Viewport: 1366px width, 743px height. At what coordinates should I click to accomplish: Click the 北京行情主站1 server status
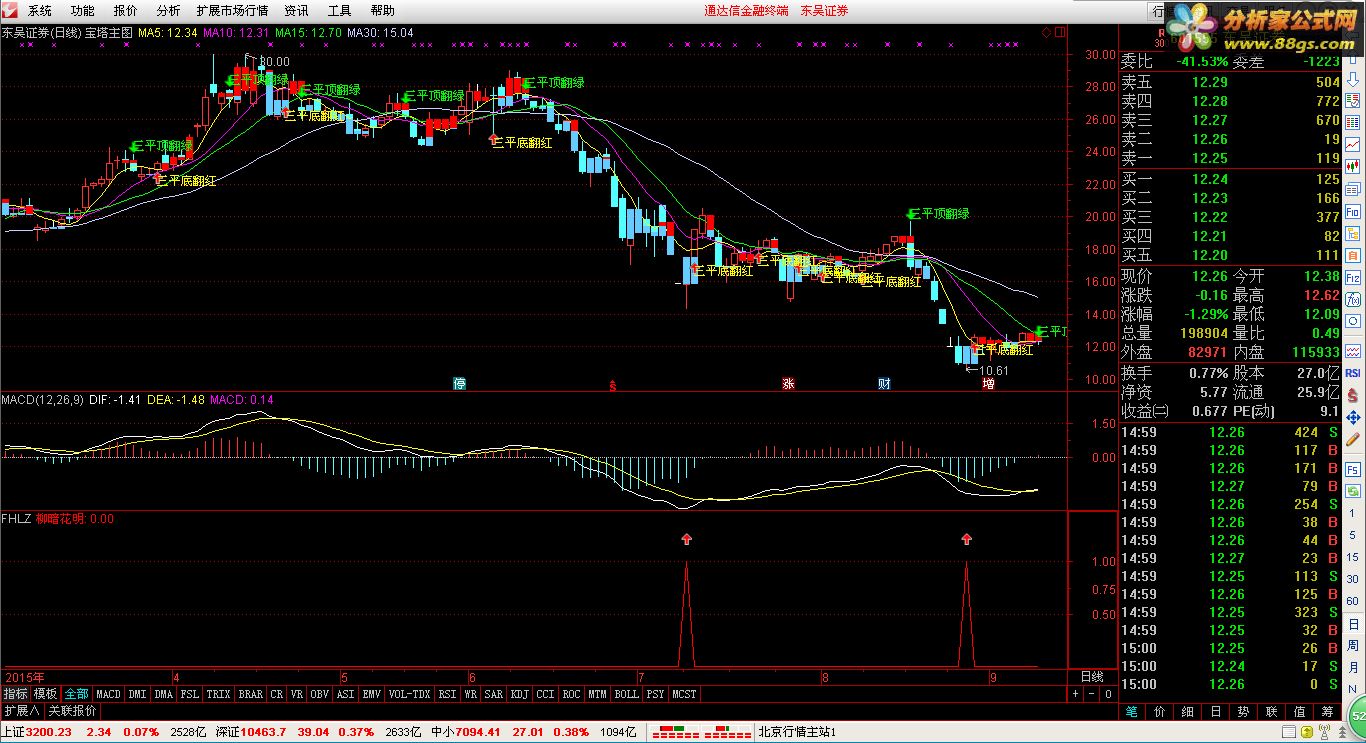click(798, 733)
